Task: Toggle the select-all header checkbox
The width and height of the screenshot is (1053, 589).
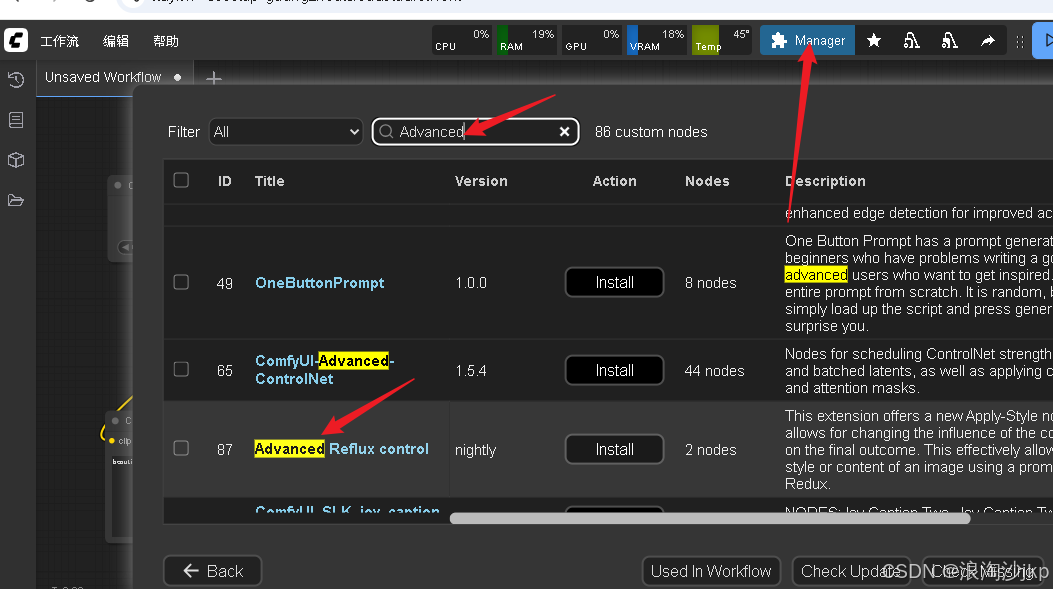Action: 181,180
